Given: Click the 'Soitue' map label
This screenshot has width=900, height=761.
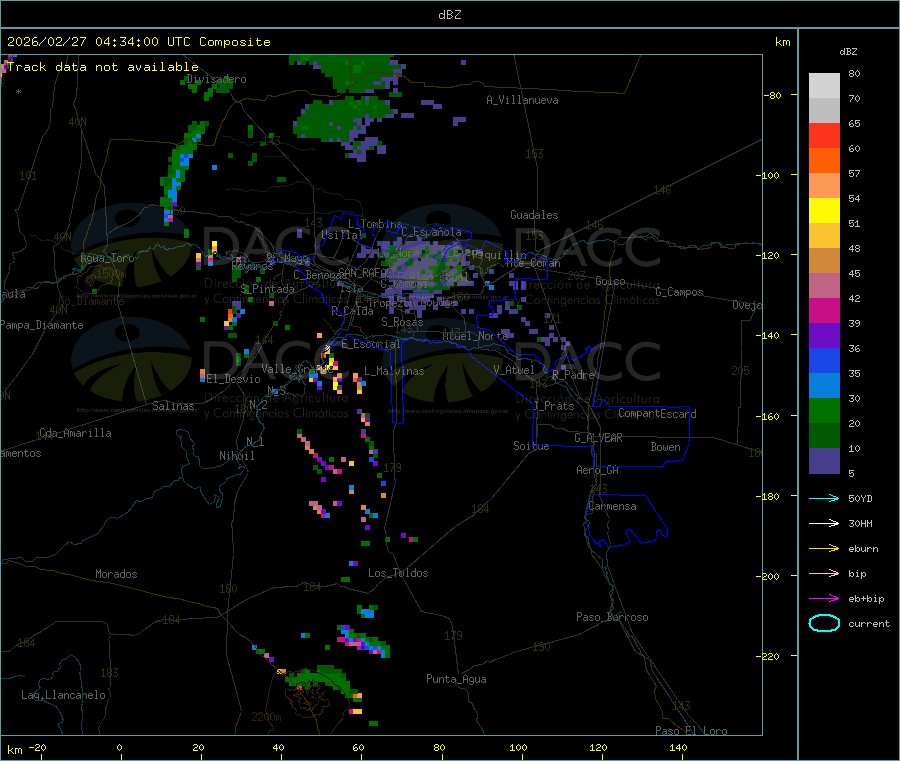Looking at the screenshot, I should click(x=532, y=446).
